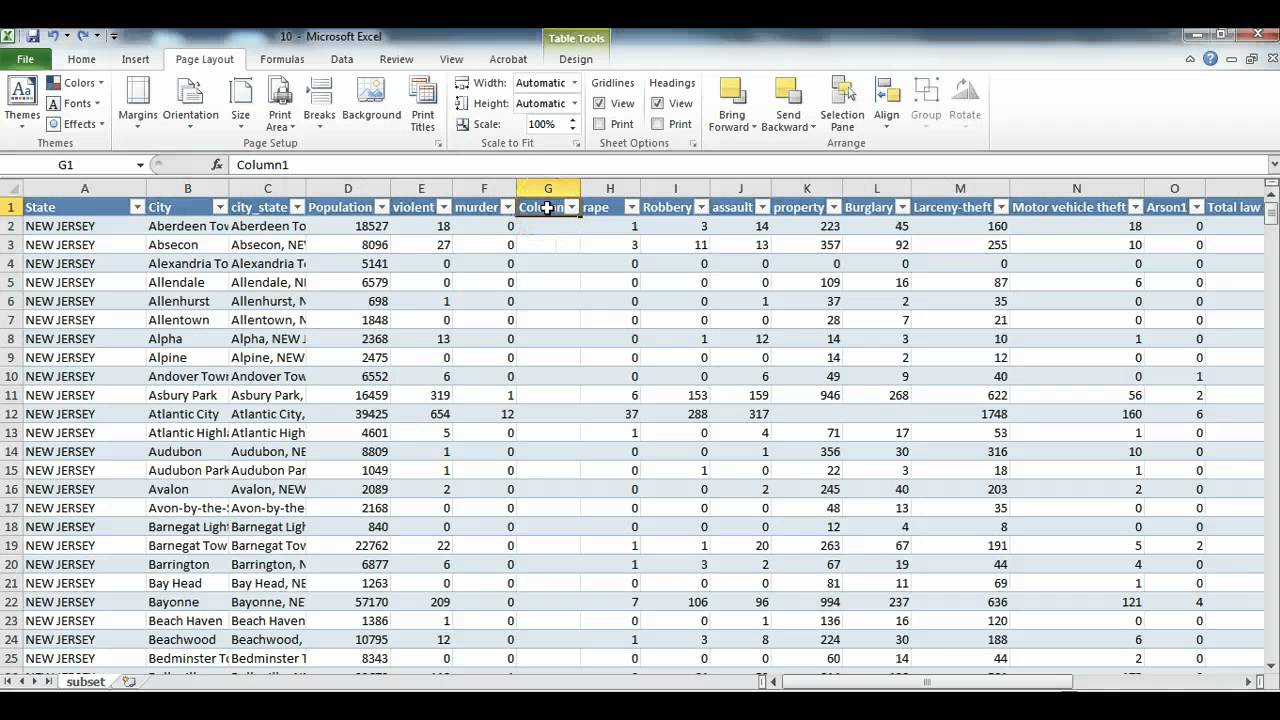Open the Themes gallery
The height and width of the screenshot is (720, 1280).
(x=22, y=103)
